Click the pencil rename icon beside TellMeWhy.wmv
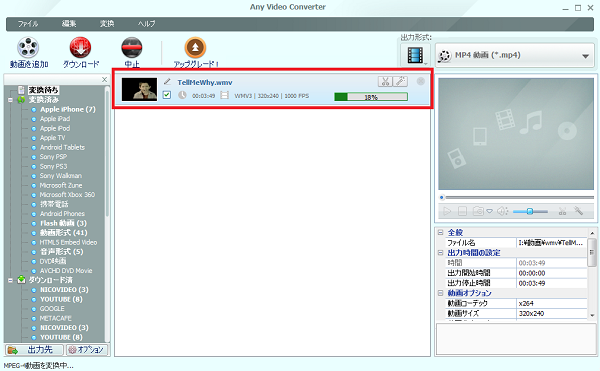The width and height of the screenshot is (600, 371). coord(167,81)
